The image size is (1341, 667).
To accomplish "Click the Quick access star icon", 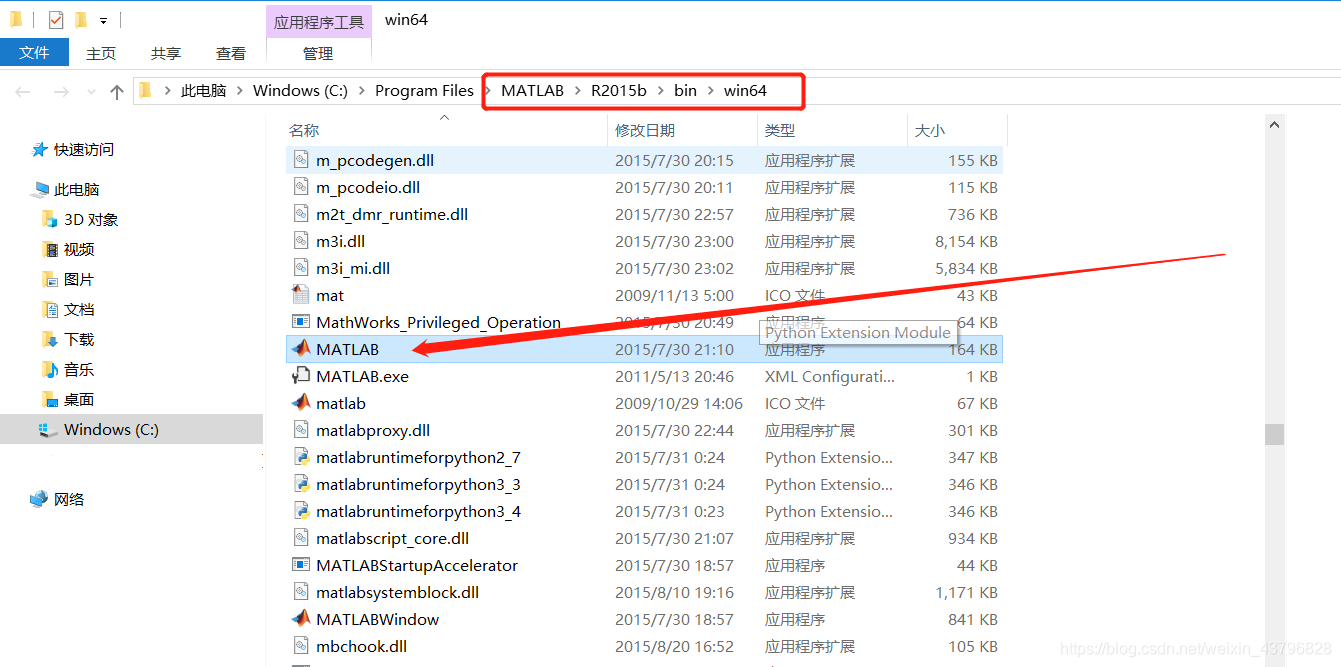I will [x=40, y=149].
